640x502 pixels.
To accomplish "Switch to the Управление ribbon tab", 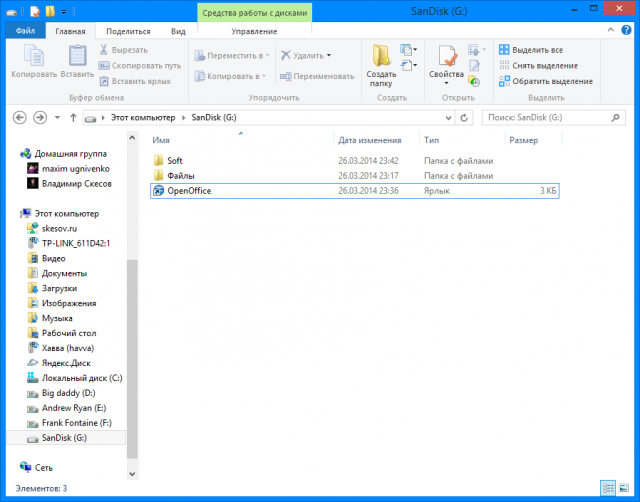I will pyautogui.click(x=254, y=31).
